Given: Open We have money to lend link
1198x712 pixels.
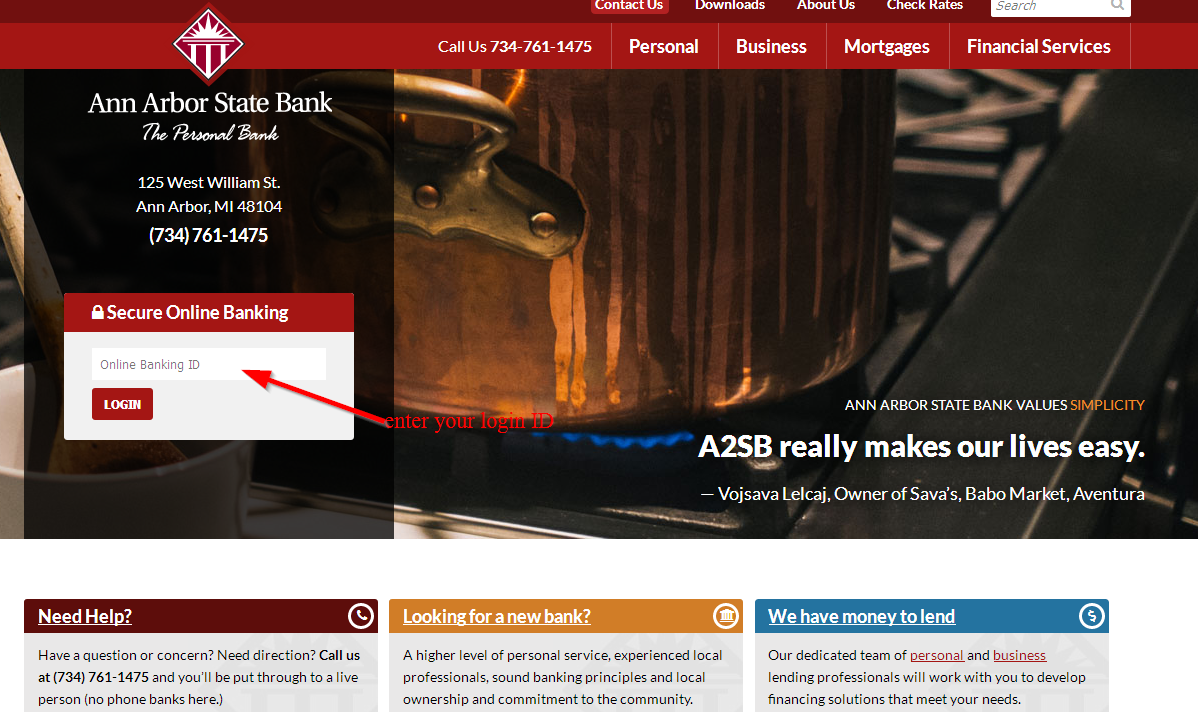Looking at the screenshot, I should coord(861,617).
